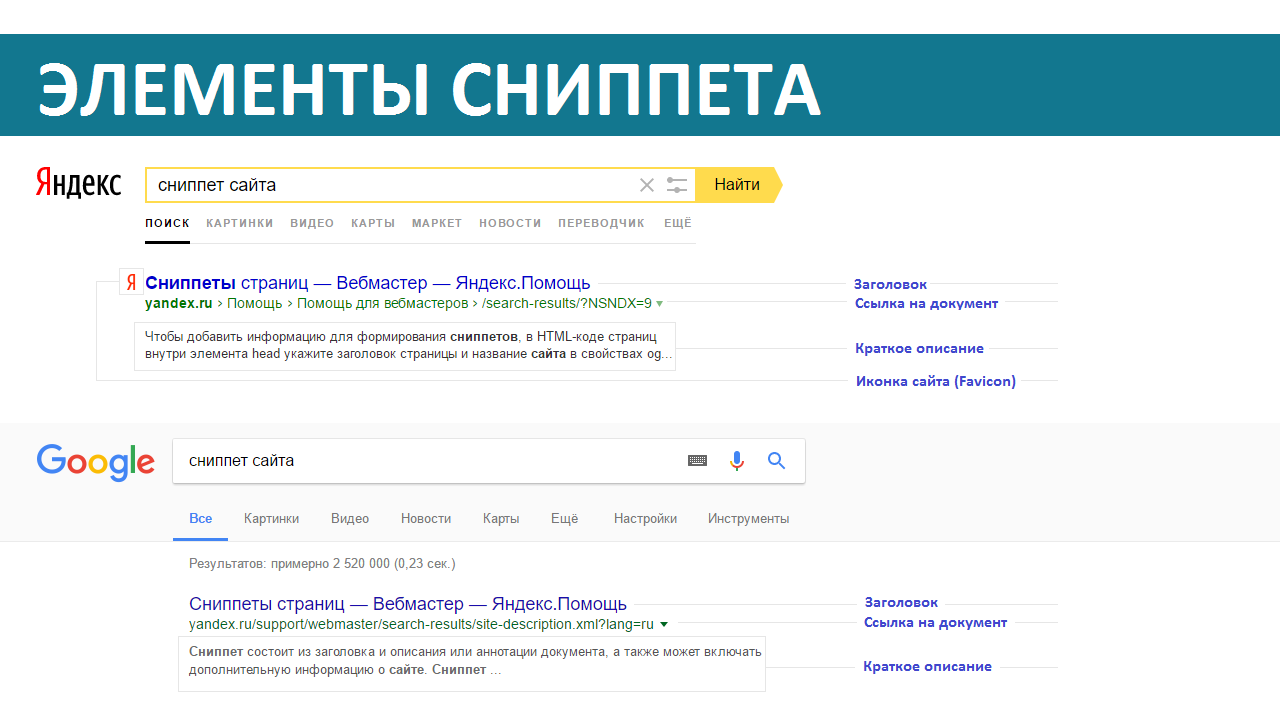The width and height of the screenshot is (1280, 720).
Task: Click the upper Краткое описание label
Action: [x=919, y=349]
